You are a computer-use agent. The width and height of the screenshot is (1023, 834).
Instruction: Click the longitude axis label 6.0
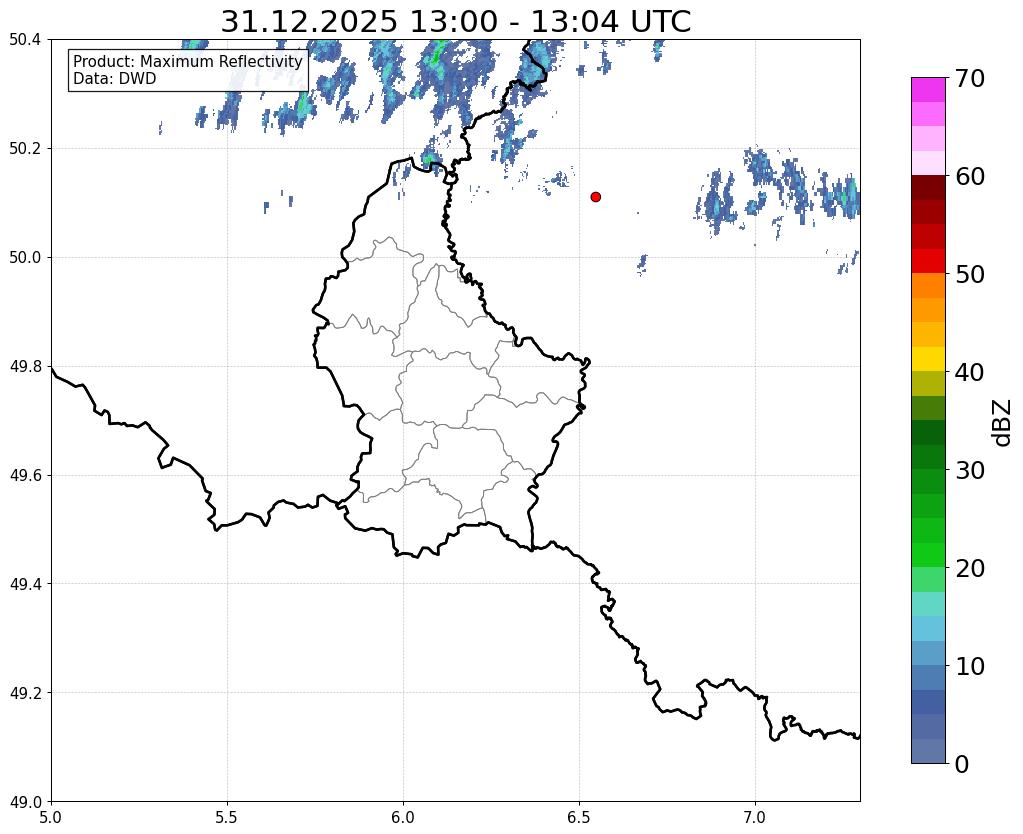(x=403, y=818)
